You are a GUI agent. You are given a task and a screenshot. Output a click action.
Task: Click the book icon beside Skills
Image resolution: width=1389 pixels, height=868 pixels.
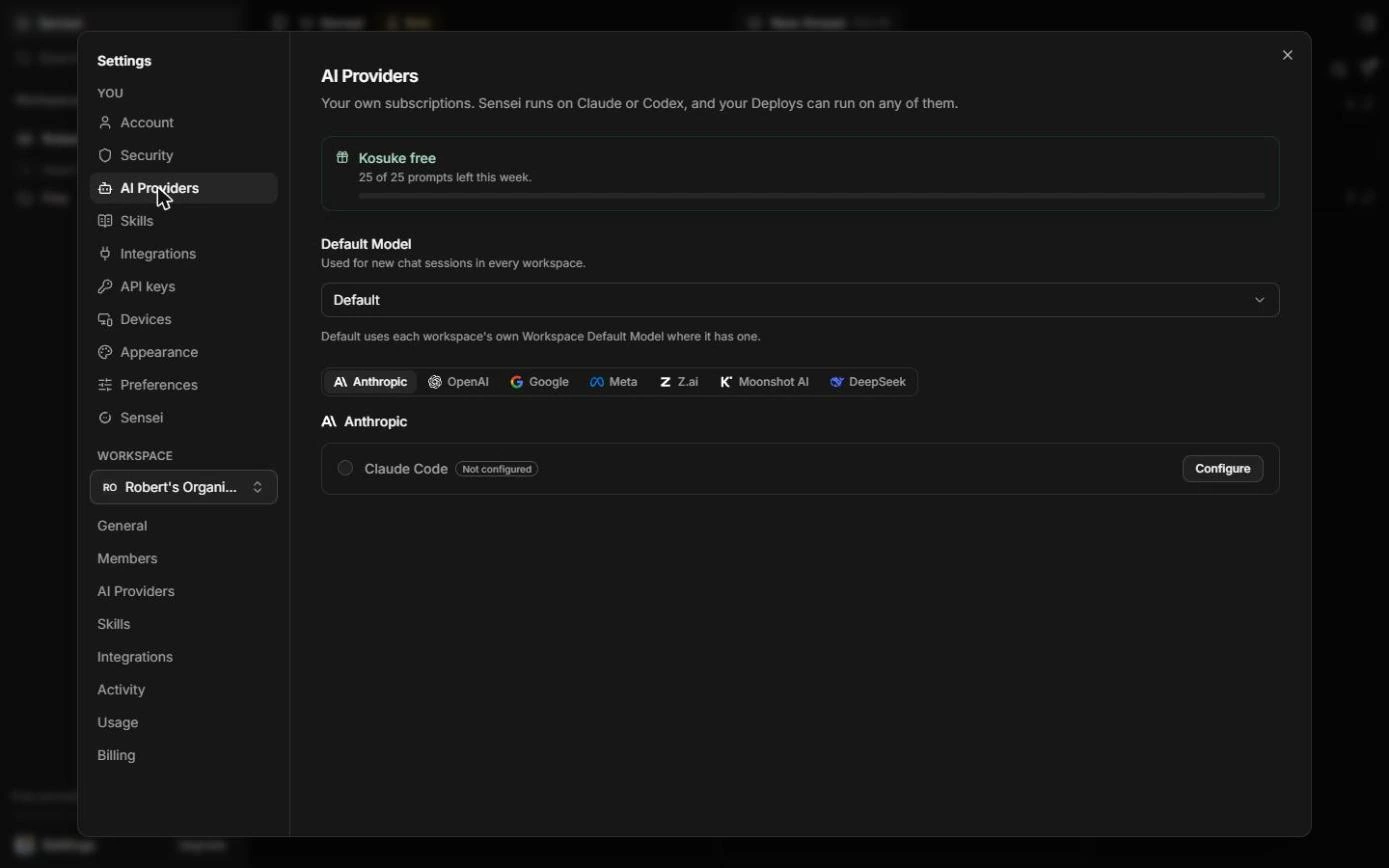click(x=105, y=221)
